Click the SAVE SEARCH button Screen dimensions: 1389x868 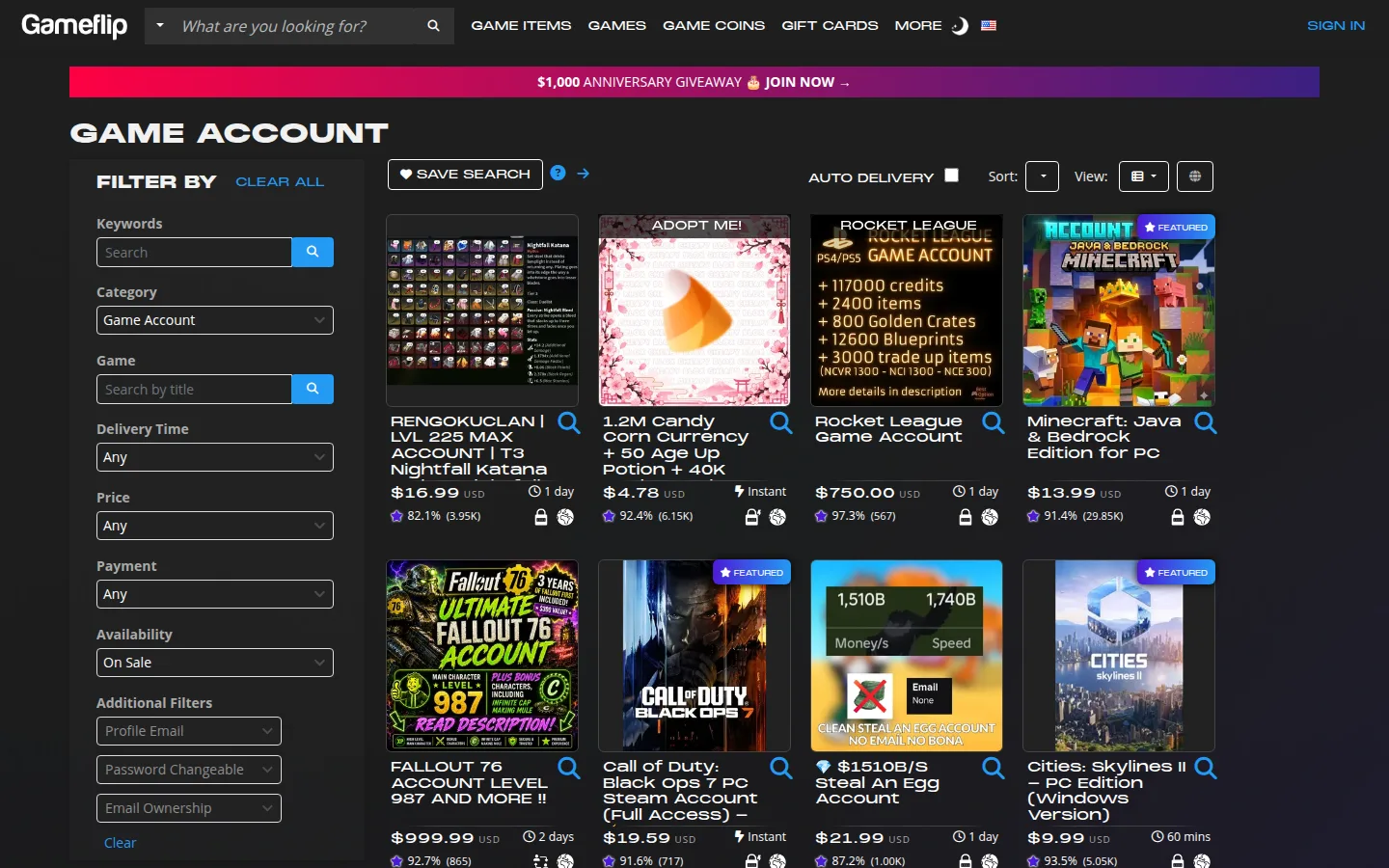(465, 175)
